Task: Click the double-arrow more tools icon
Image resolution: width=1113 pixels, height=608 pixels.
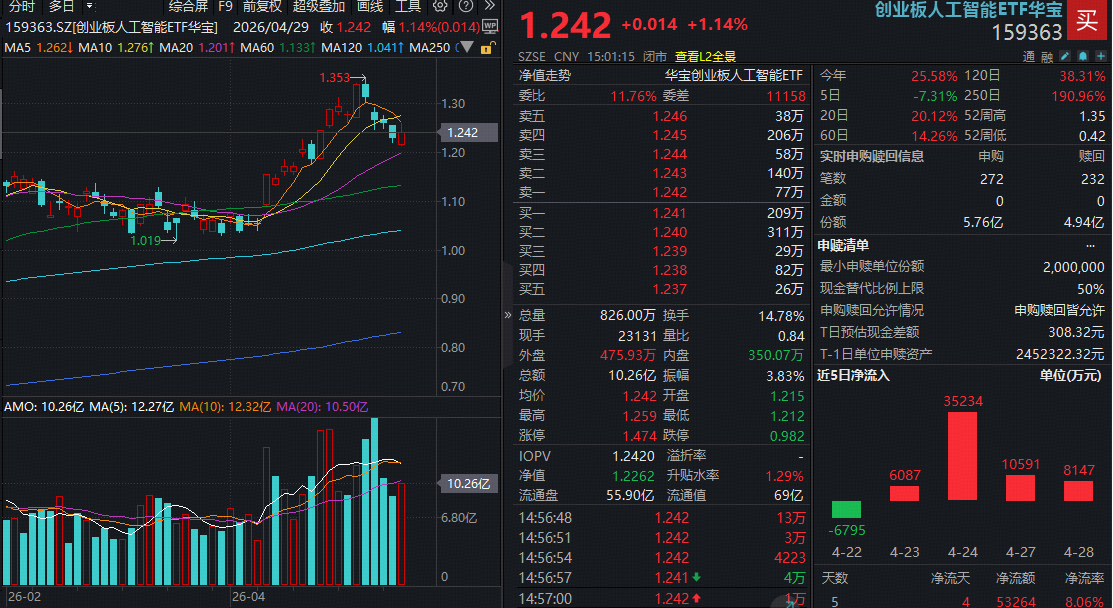Action: coord(489,6)
